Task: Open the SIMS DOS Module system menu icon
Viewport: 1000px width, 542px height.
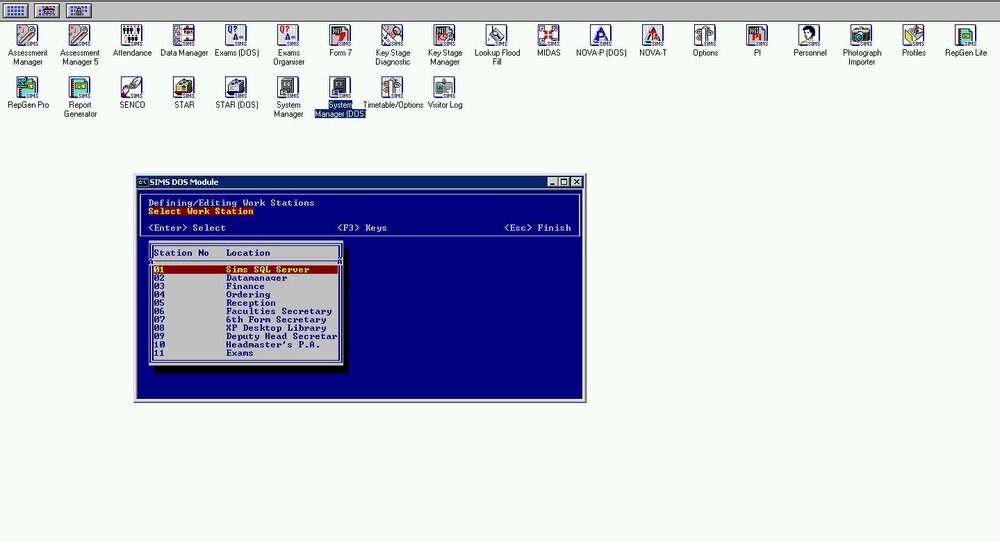Action: (143, 182)
